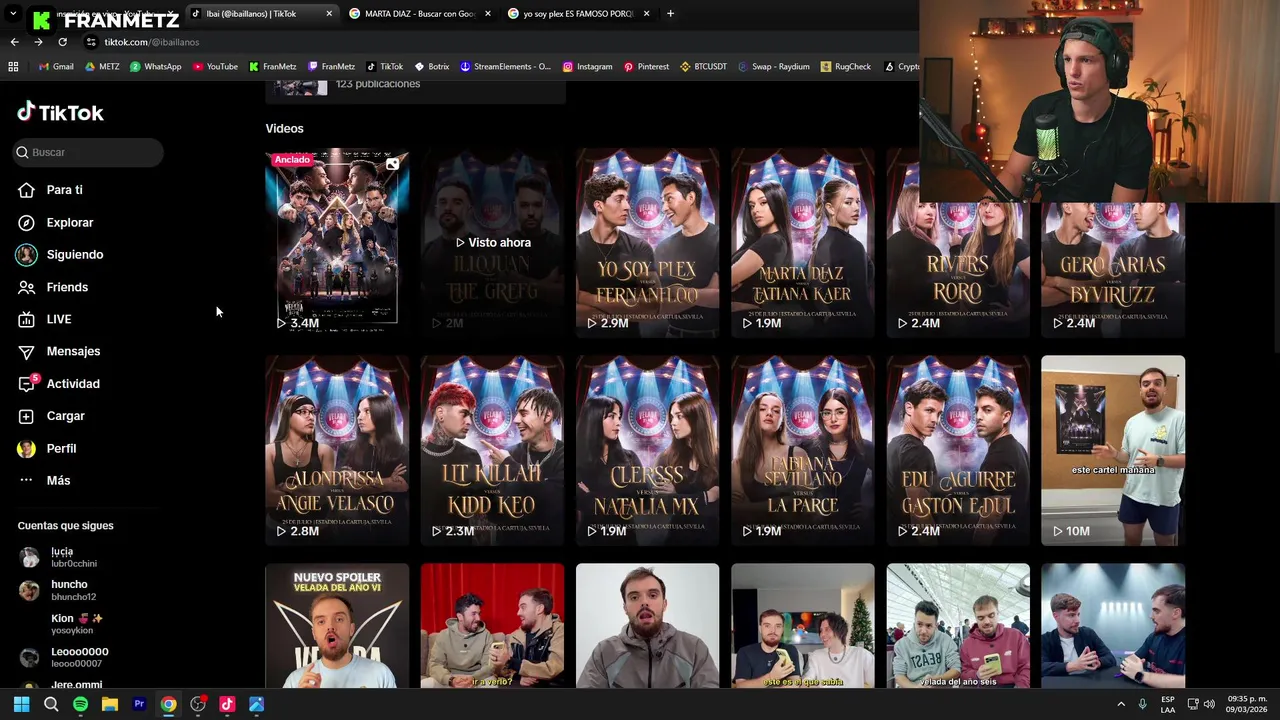Play the Edu Aguirre vs Gastón Edul video

(957, 450)
